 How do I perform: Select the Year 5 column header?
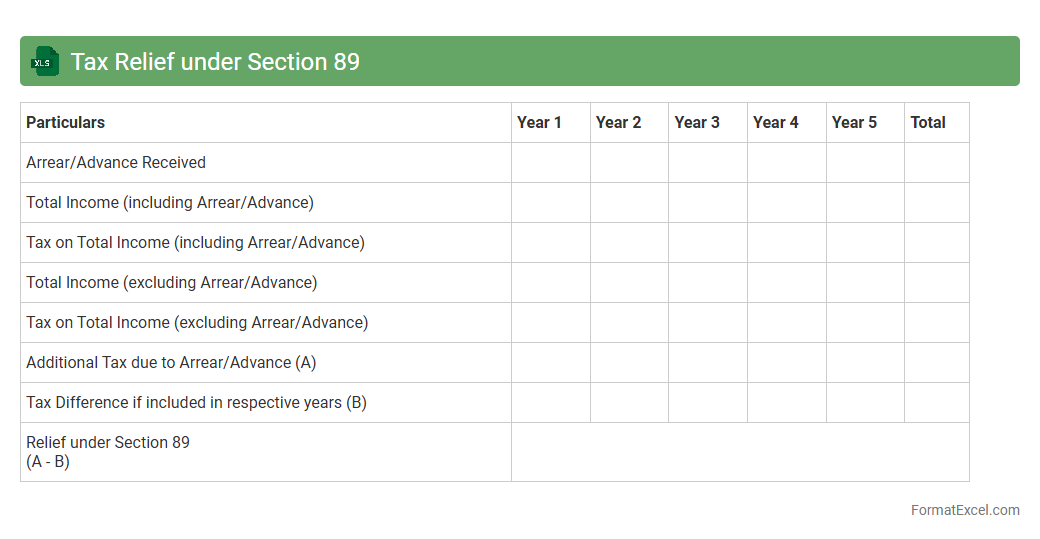pos(854,122)
